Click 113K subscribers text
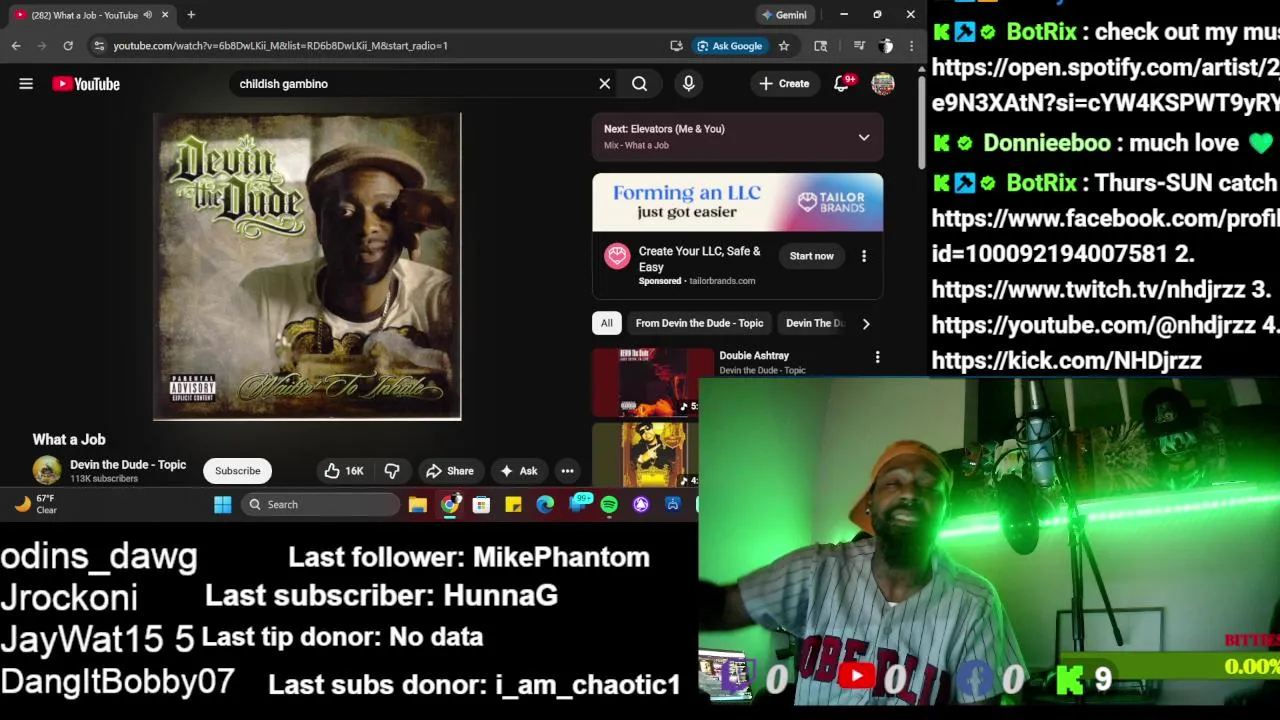Viewport: 1280px width, 720px height. [104, 479]
